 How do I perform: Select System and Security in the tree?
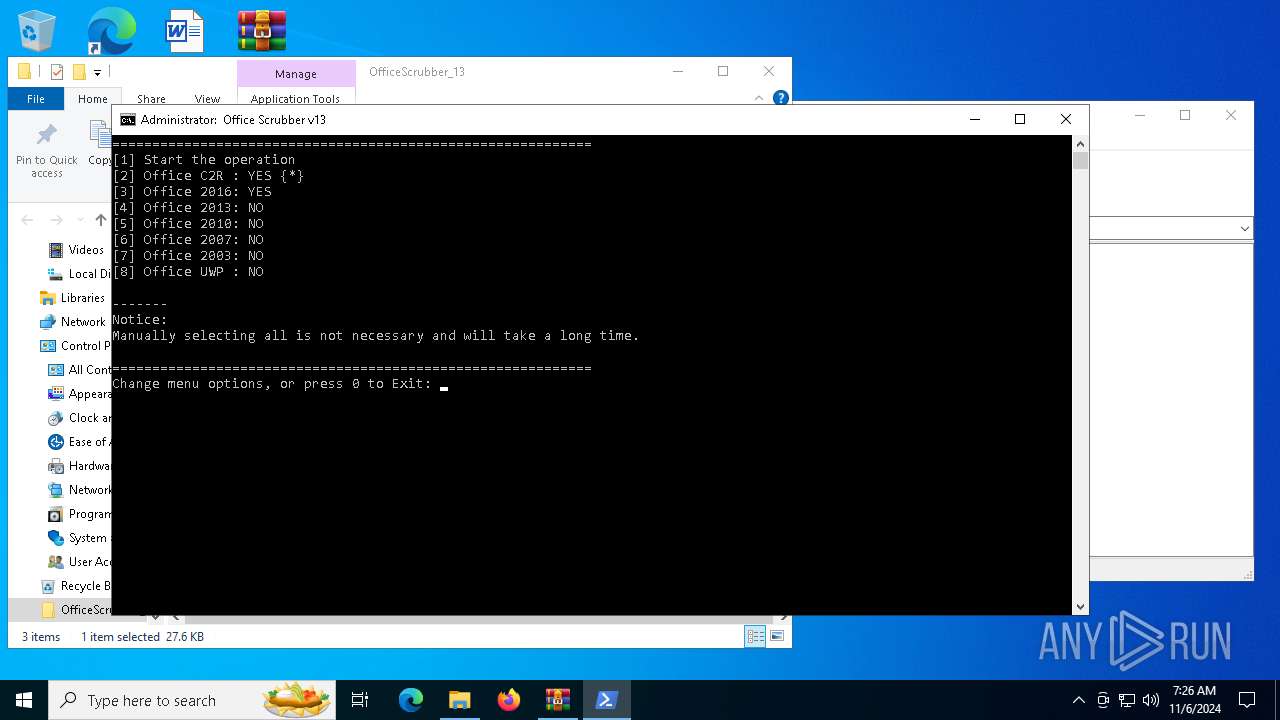(80, 538)
